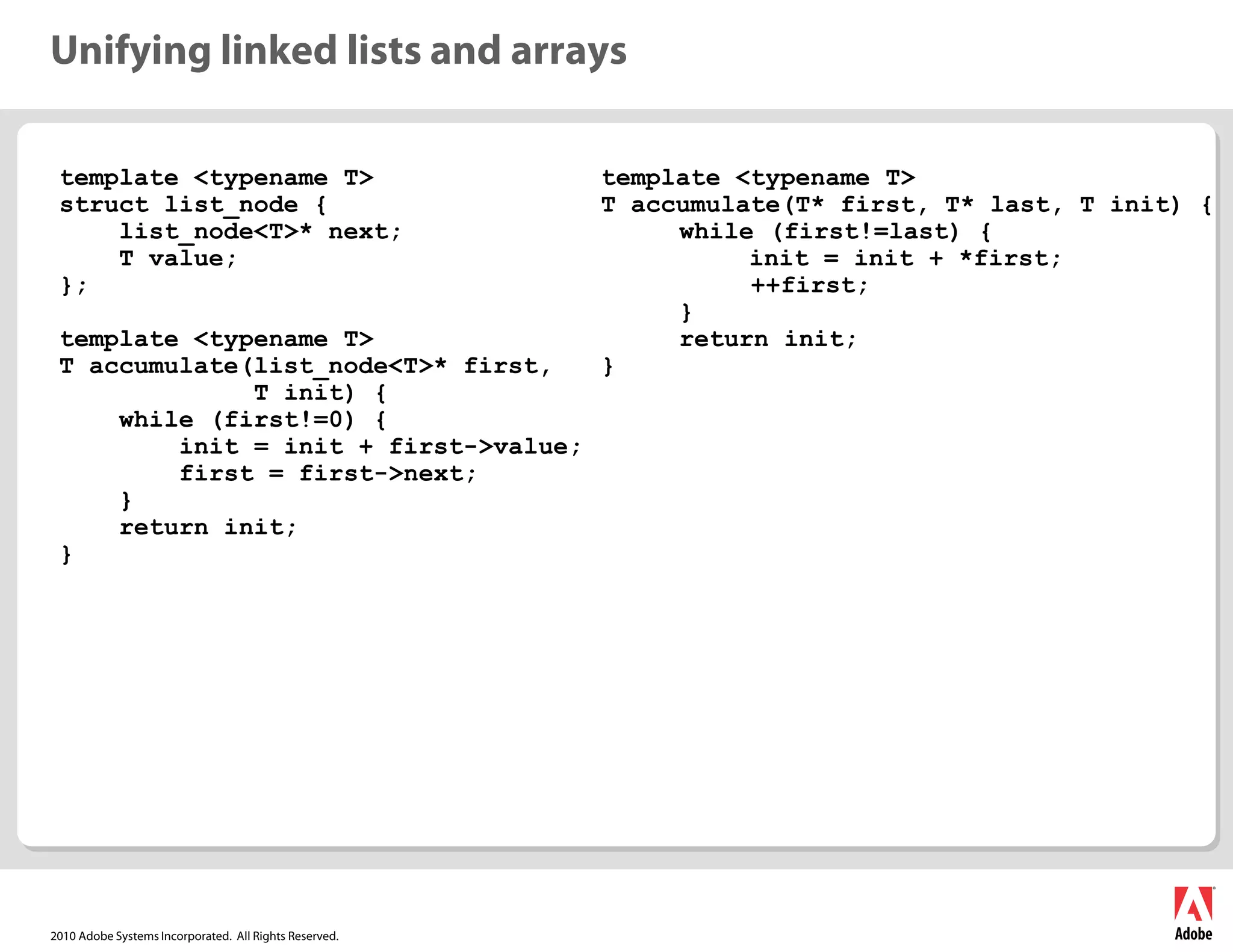Click 'T accumulate(list_node<T>* first,' line
Image resolution: width=1233 pixels, height=952 pixels.
point(305,366)
